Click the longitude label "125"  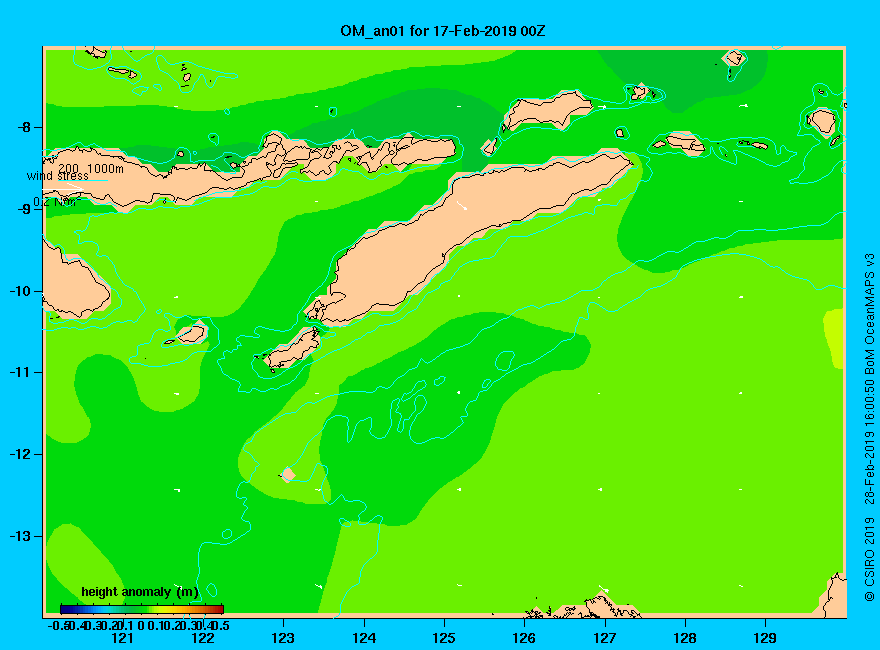(444, 638)
